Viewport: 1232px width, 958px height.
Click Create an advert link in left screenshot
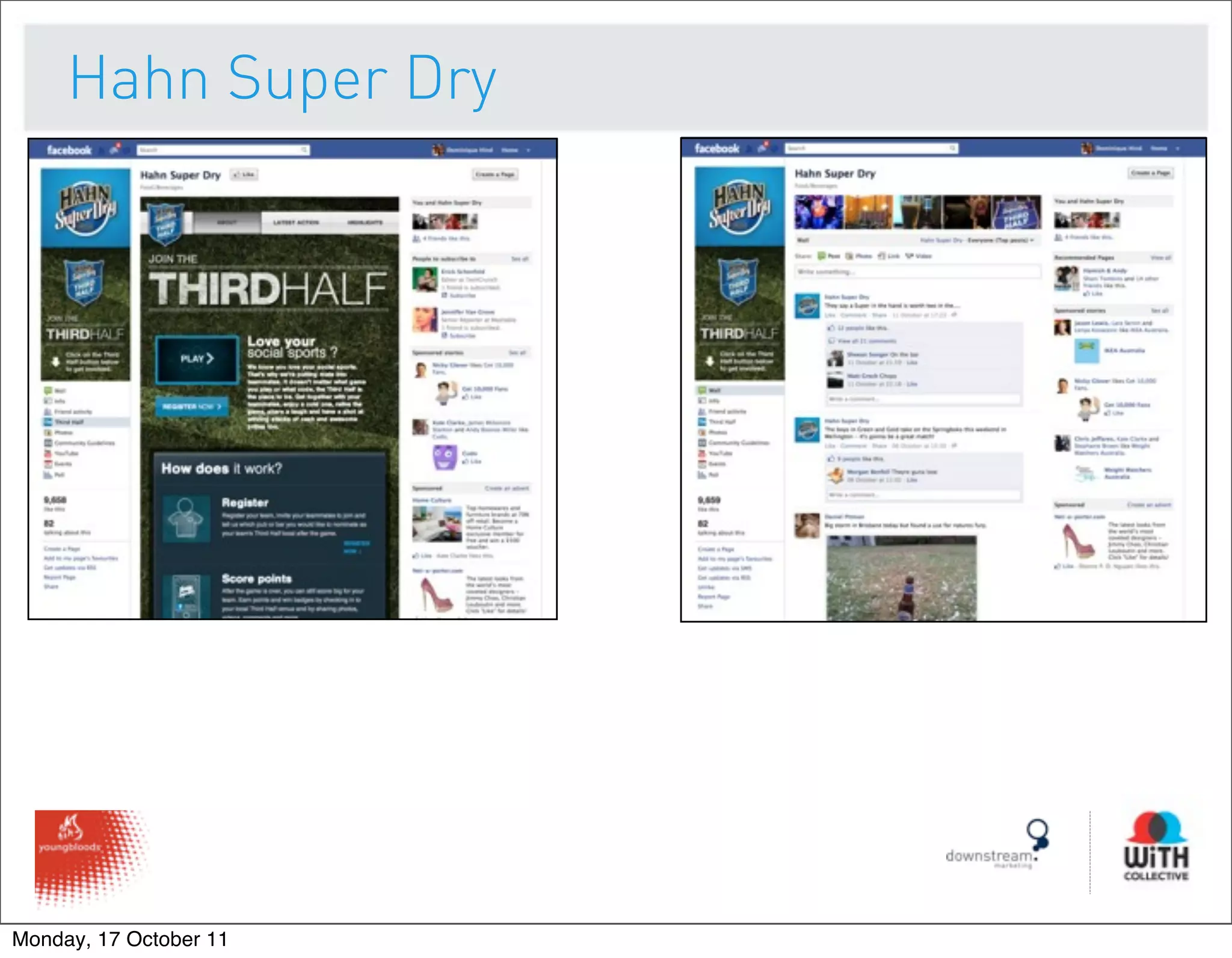(507, 488)
